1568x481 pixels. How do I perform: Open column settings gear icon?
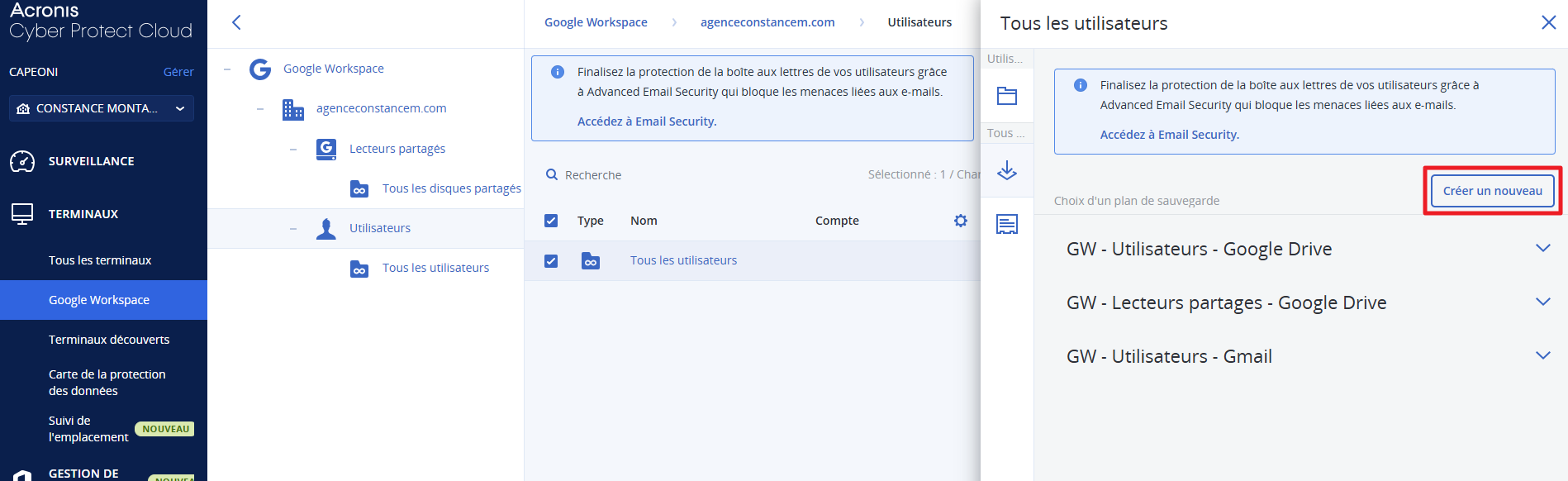(x=960, y=221)
